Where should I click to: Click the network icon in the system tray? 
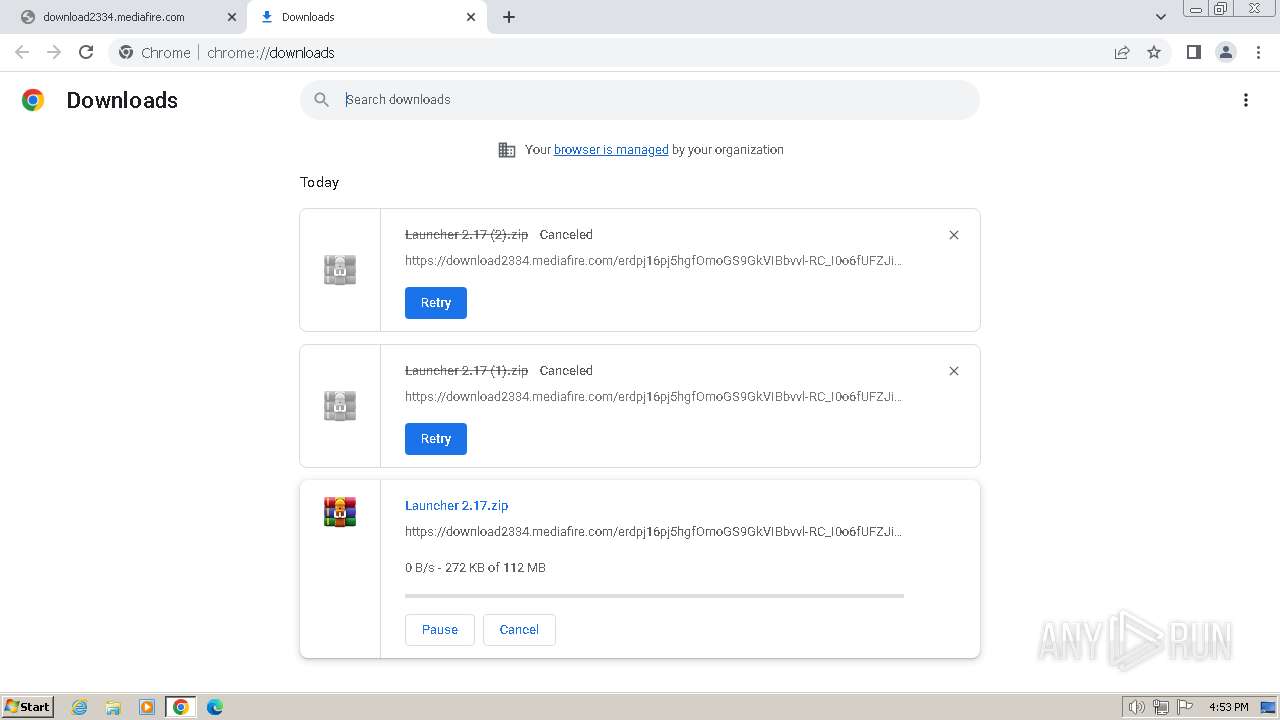click(x=1161, y=707)
